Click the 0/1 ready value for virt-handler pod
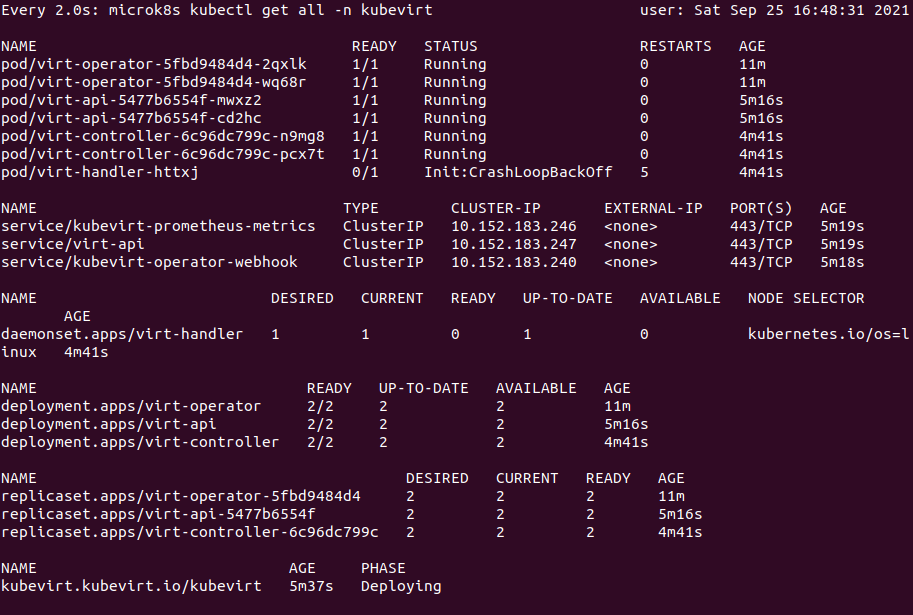 click(365, 173)
